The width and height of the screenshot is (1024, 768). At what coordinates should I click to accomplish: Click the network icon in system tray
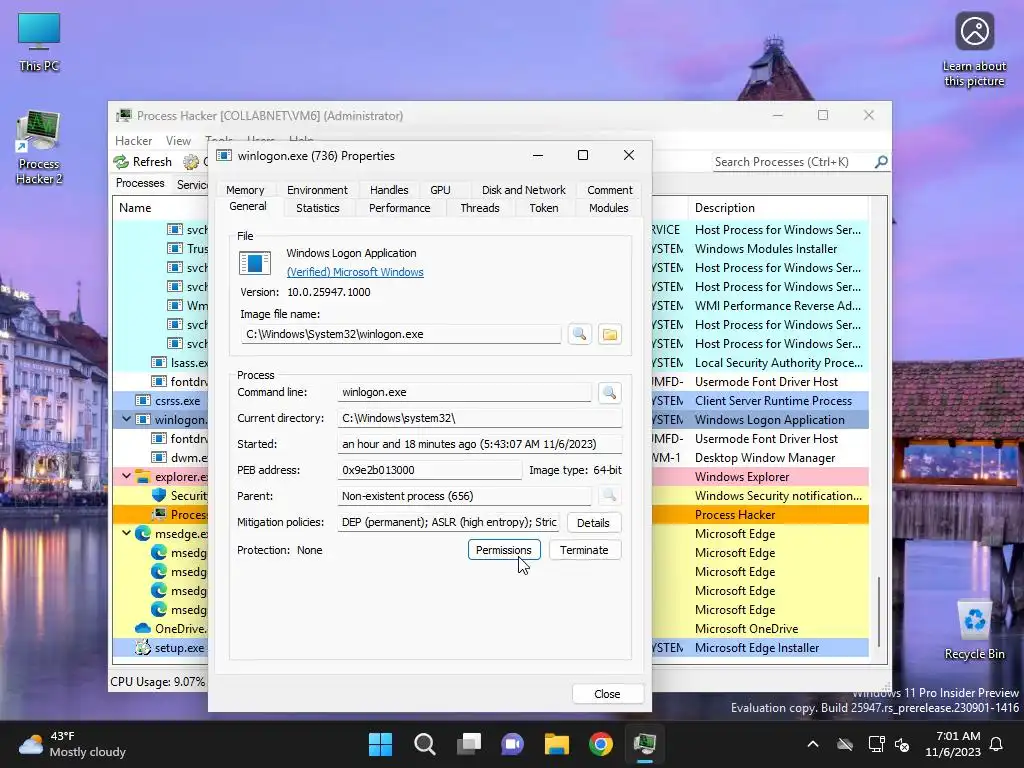tap(876, 744)
